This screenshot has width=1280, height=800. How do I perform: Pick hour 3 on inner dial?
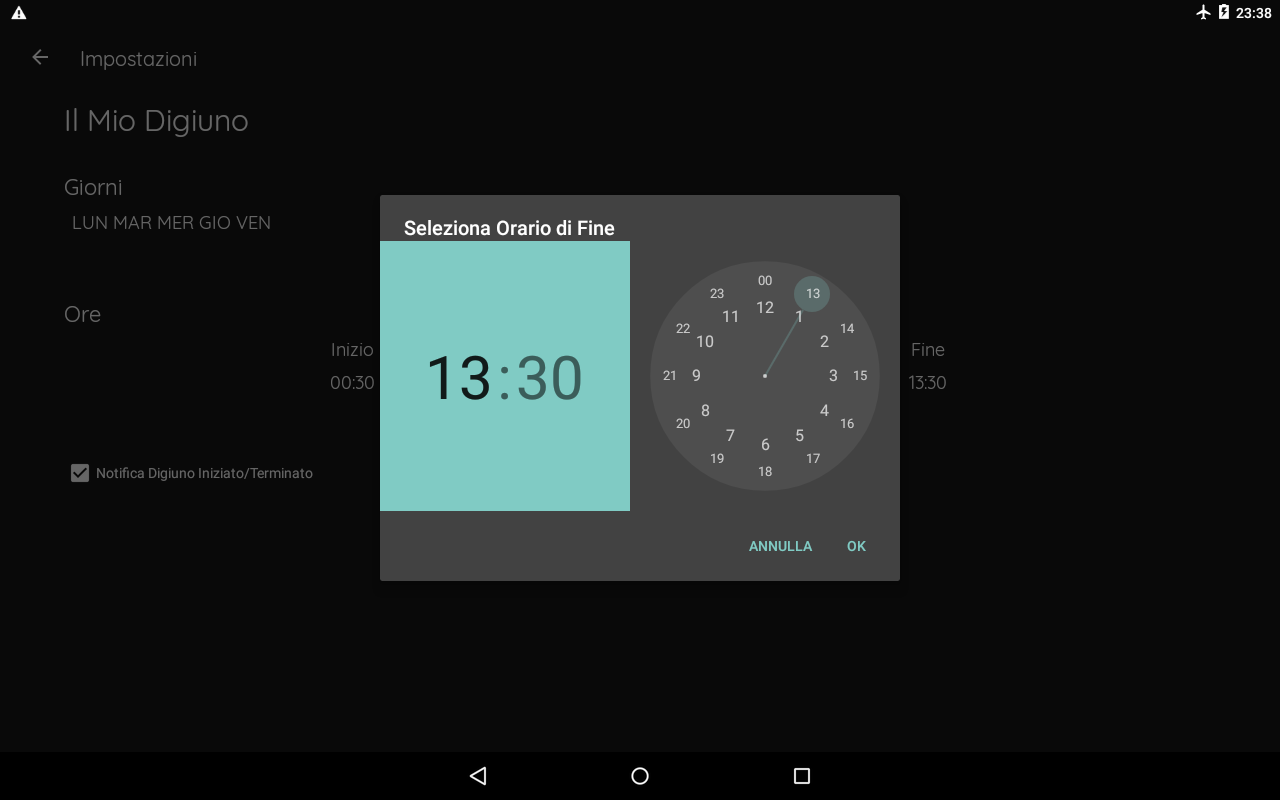pos(833,376)
